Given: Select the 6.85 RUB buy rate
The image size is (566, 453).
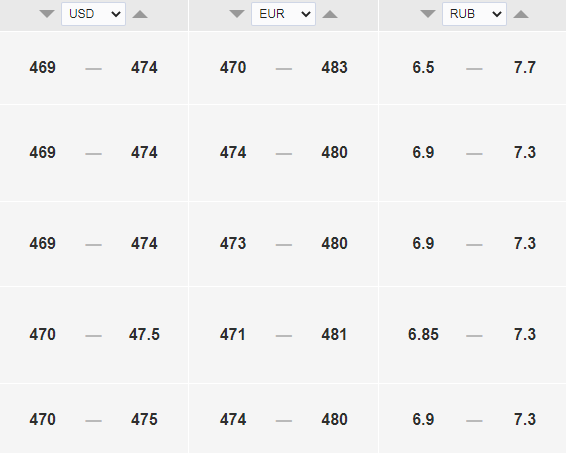Looking at the screenshot, I should pyautogui.click(x=423, y=335).
